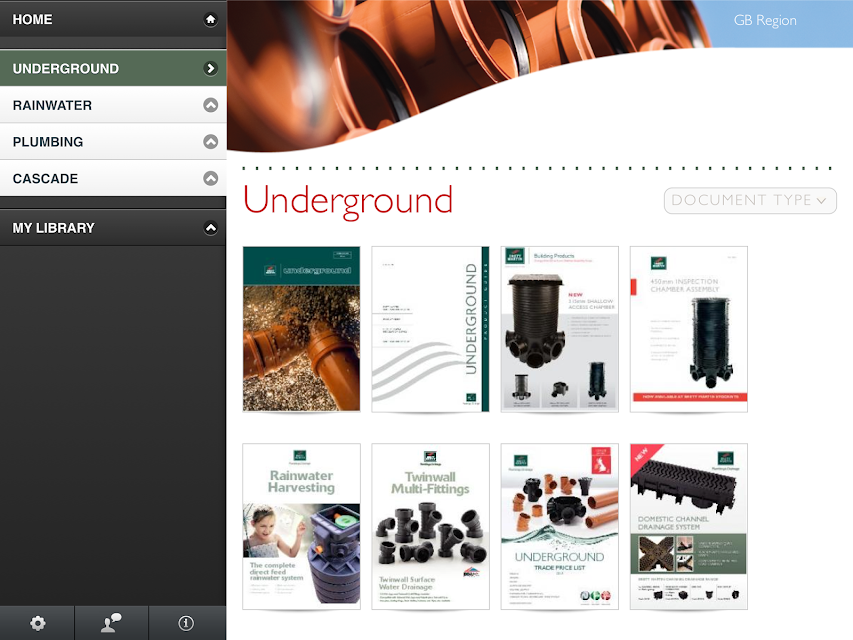Open the settings gear icon
Image resolution: width=853 pixels, height=640 pixels.
(x=38, y=623)
